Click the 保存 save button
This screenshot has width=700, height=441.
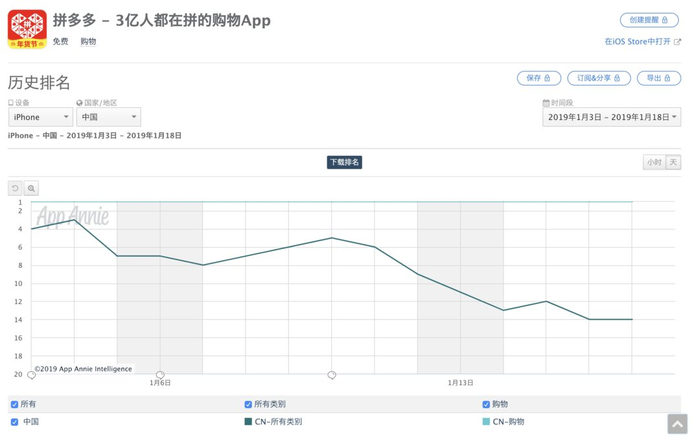[538, 78]
